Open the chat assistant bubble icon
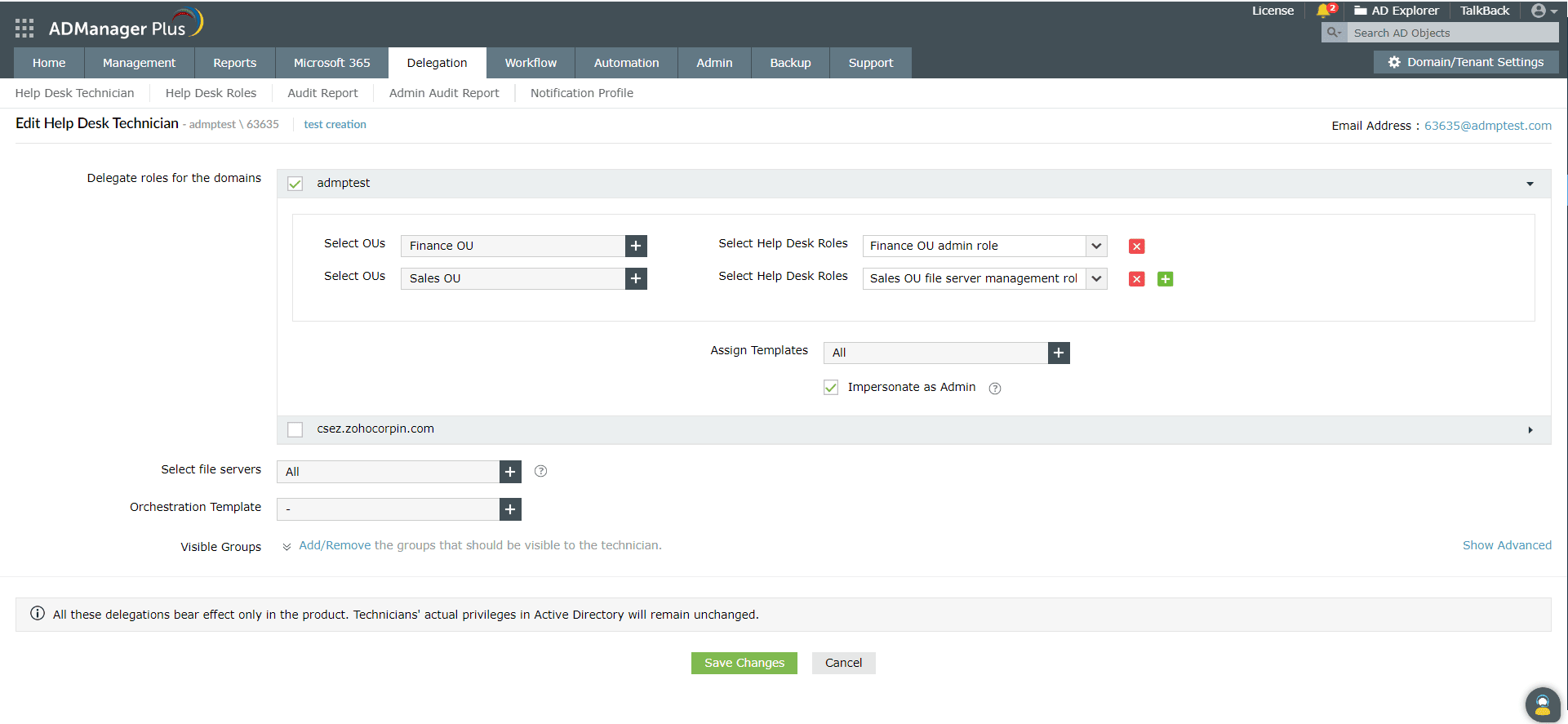The width and height of the screenshot is (1568, 724). [x=1542, y=704]
